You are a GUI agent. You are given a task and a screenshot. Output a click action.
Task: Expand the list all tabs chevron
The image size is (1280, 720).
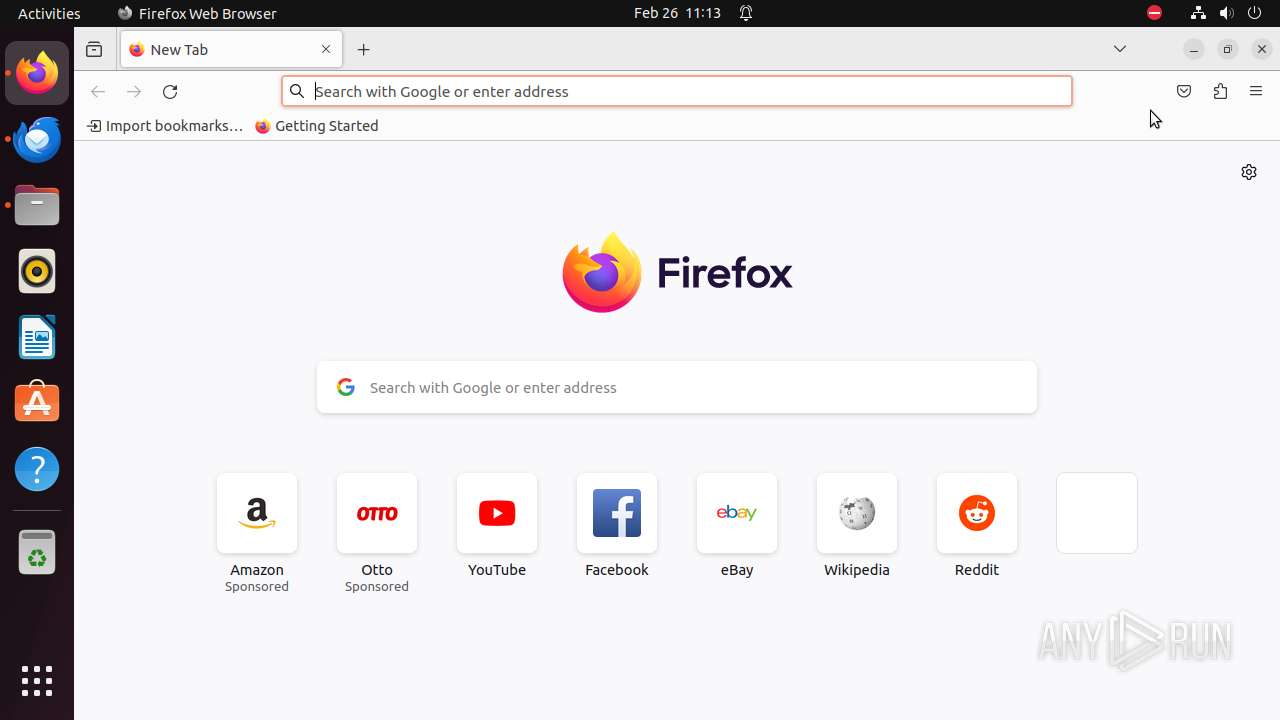point(1120,49)
